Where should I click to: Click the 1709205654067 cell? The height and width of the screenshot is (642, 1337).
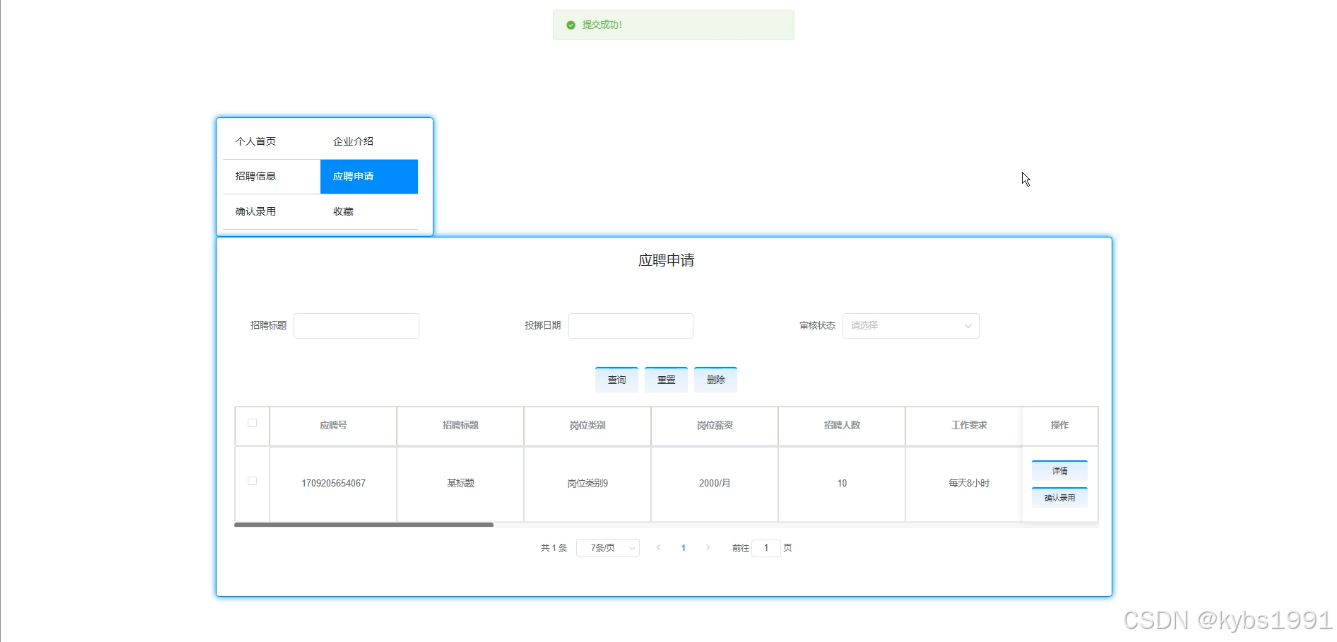(333, 484)
